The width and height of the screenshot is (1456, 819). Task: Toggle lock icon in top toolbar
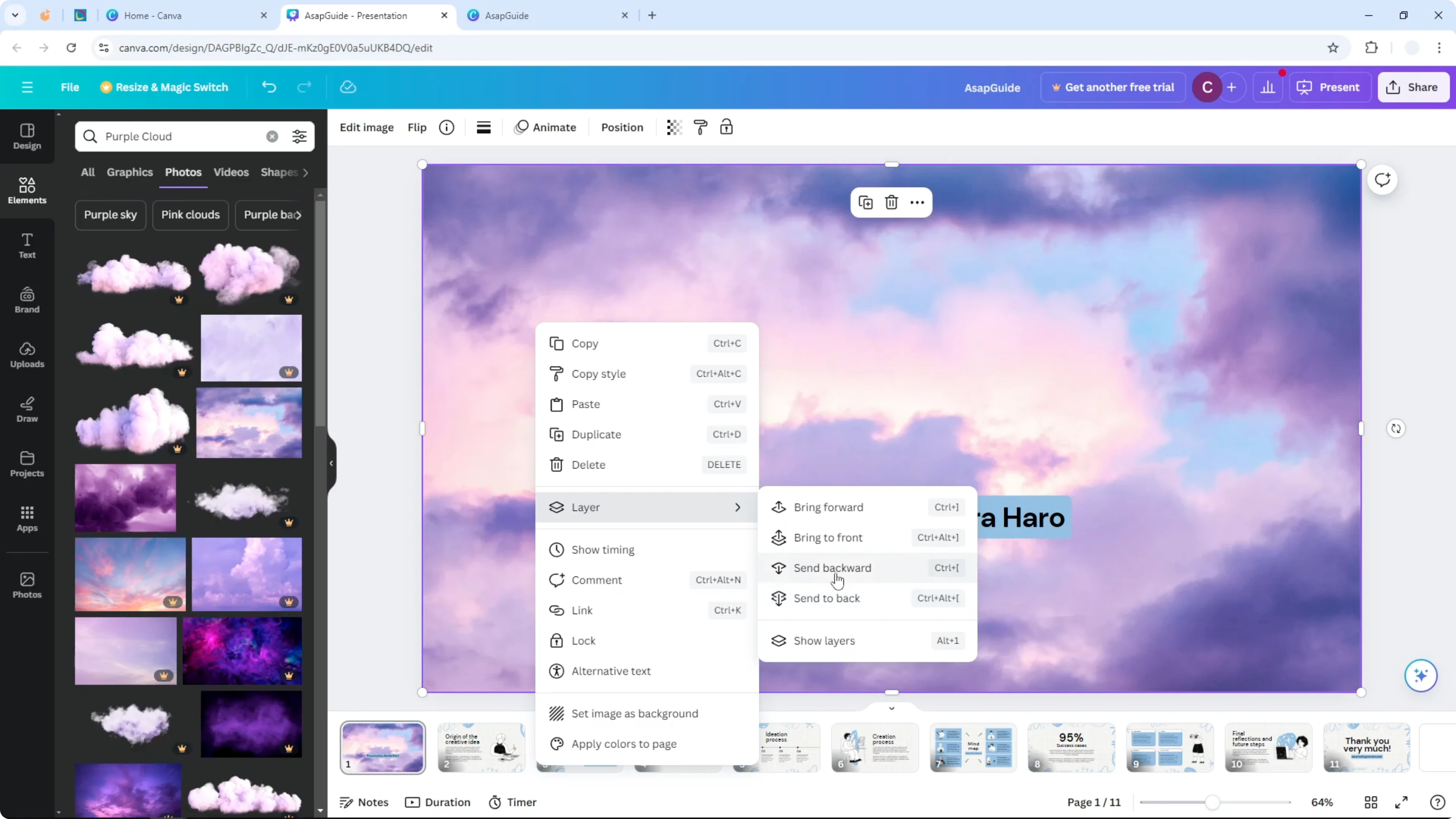click(x=726, y=127)
